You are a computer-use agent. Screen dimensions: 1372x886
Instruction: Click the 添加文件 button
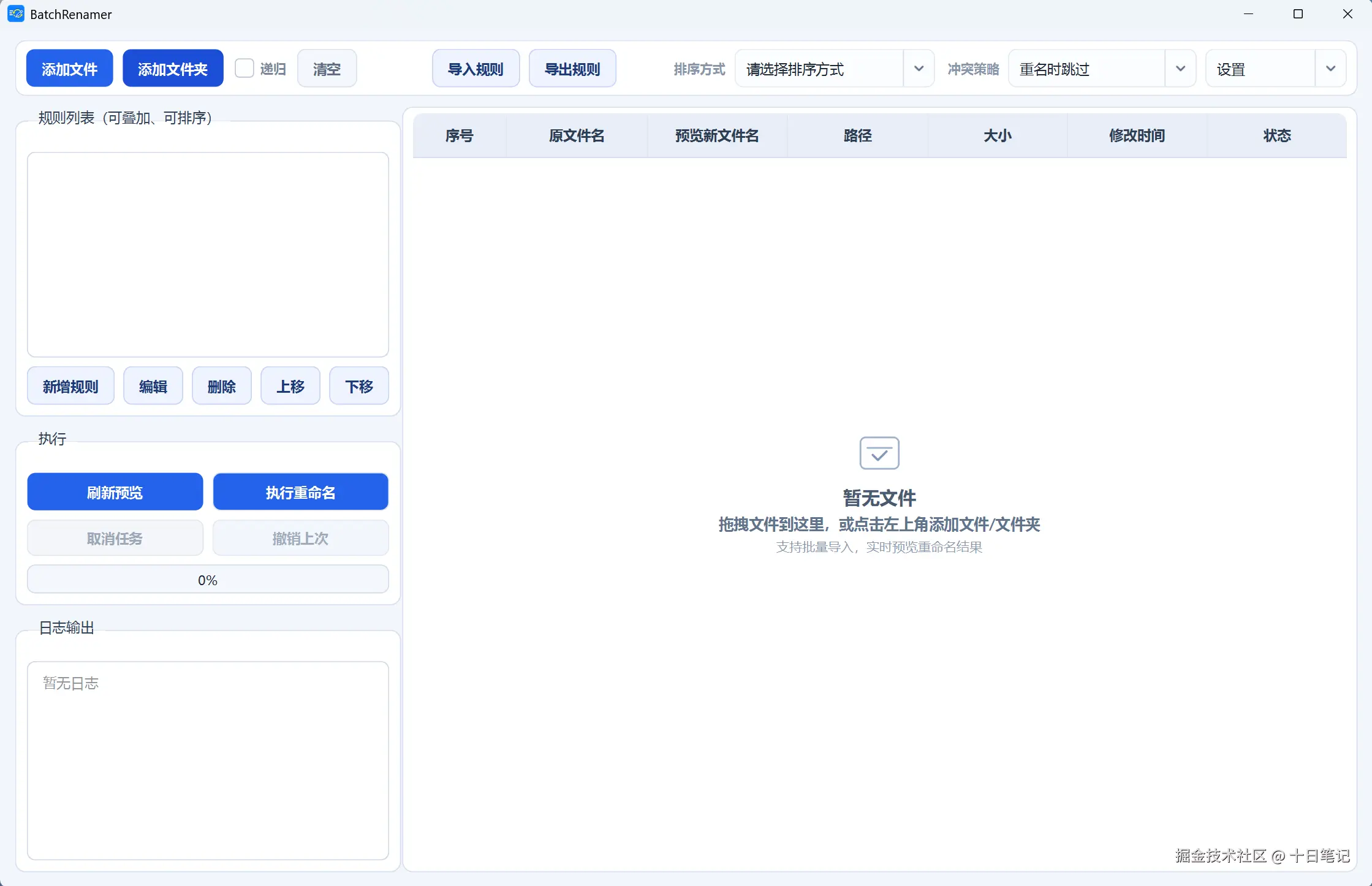[69, 69]
